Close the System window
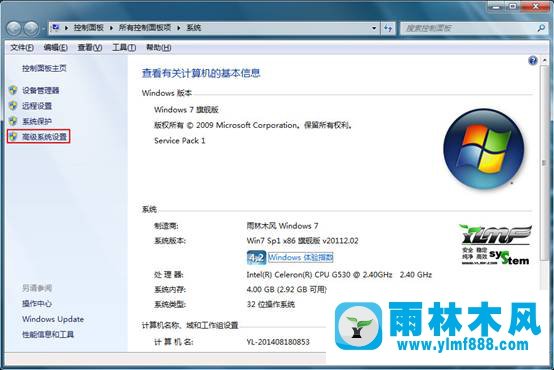 [x=535, y=6]
